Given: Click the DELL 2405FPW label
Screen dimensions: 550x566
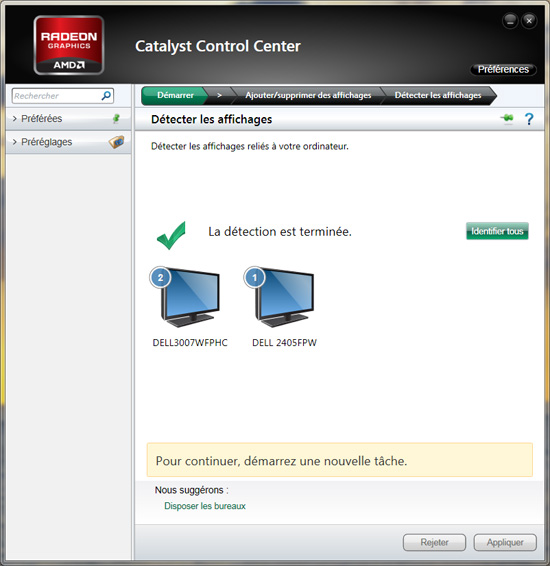Looking at the screenshot, I should point(284,343).
